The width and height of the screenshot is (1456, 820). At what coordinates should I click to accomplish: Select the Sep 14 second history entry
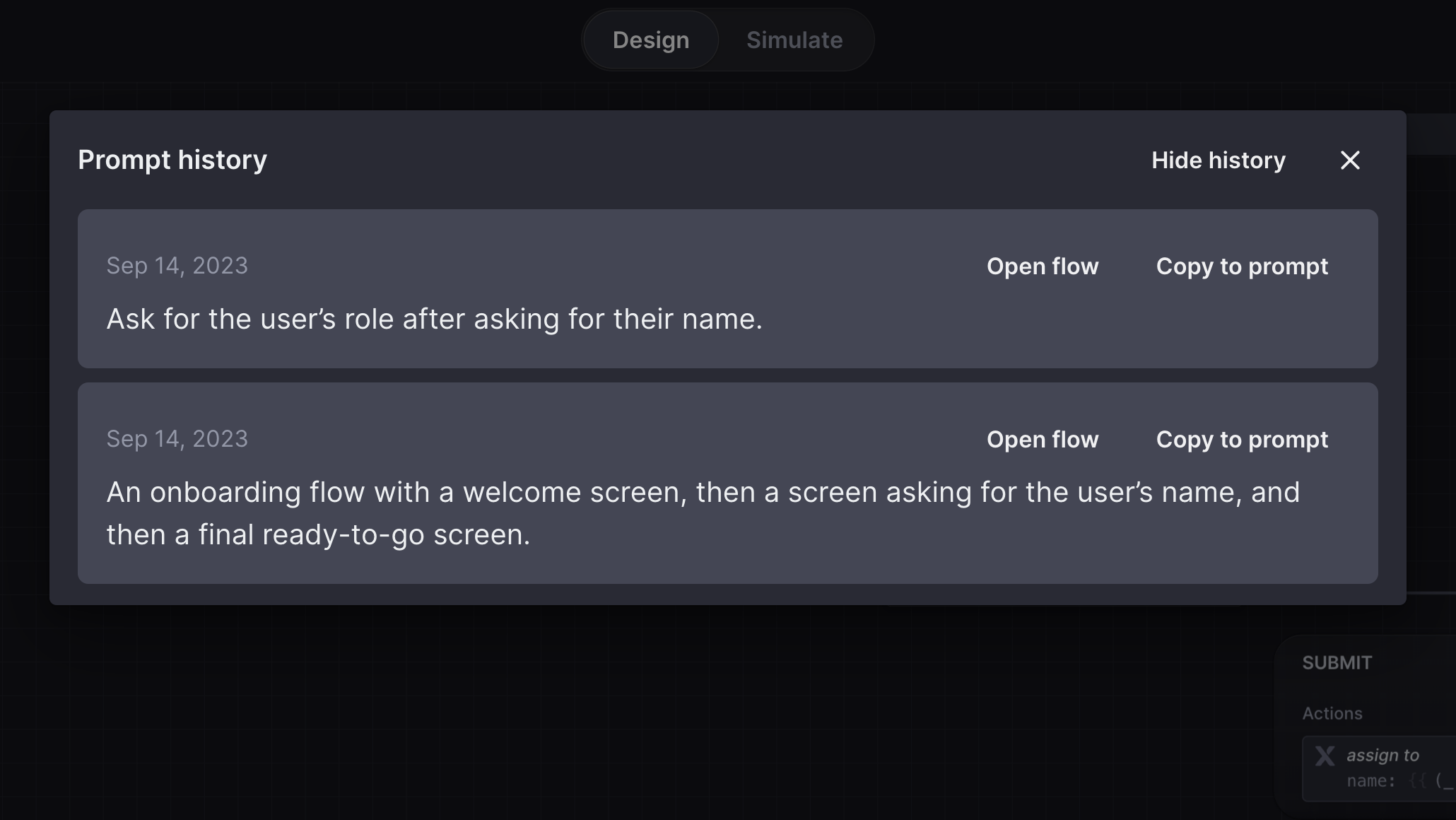pos(728,483)
